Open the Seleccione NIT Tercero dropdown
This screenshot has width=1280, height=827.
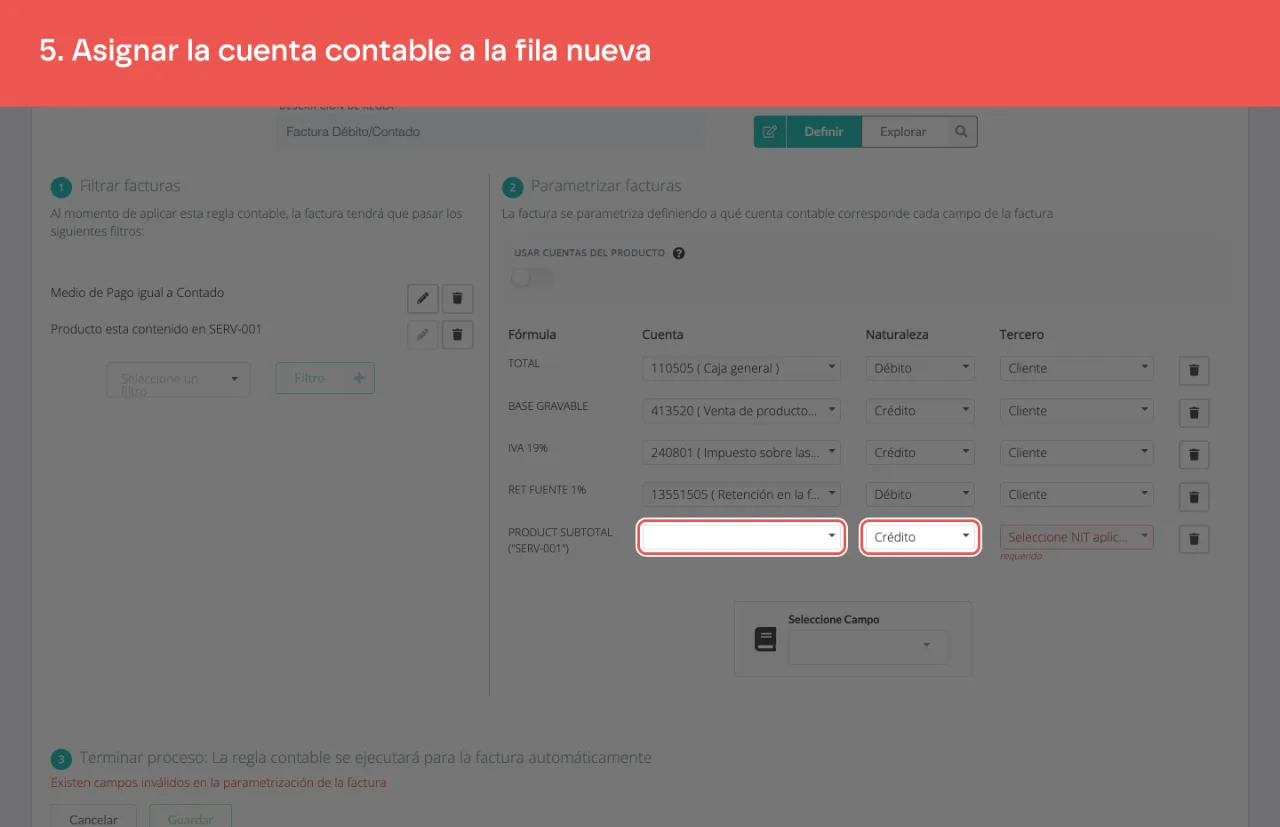pyautogui.click(x=1077, y=537)
